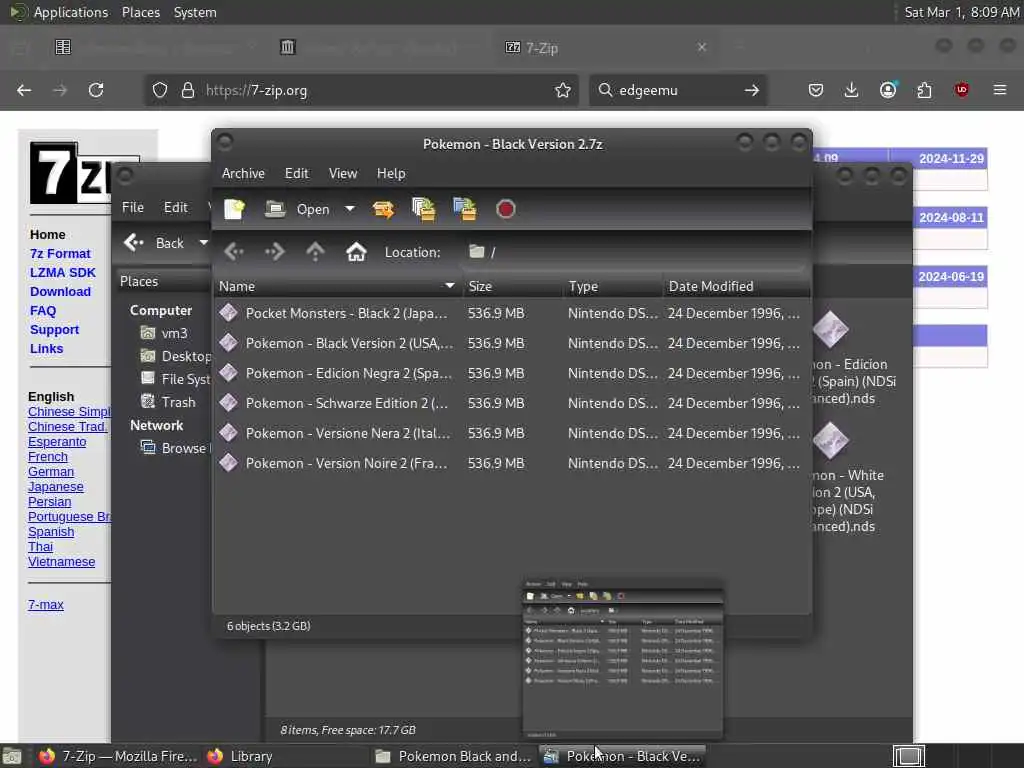The height and width of the screenshot is (768, 1024).
Task: Sort by the Name column header
Action: 338,286
